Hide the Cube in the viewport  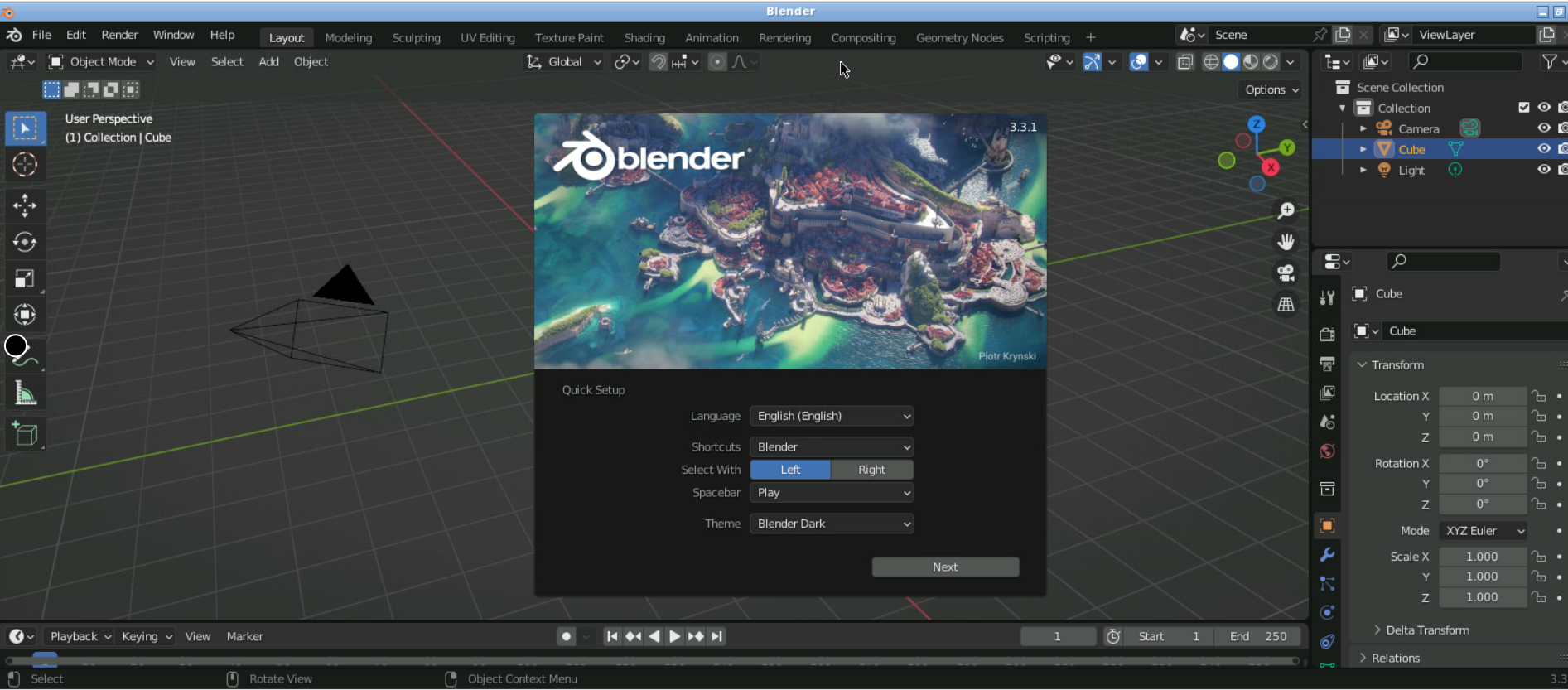click(x=1544, y=149)
